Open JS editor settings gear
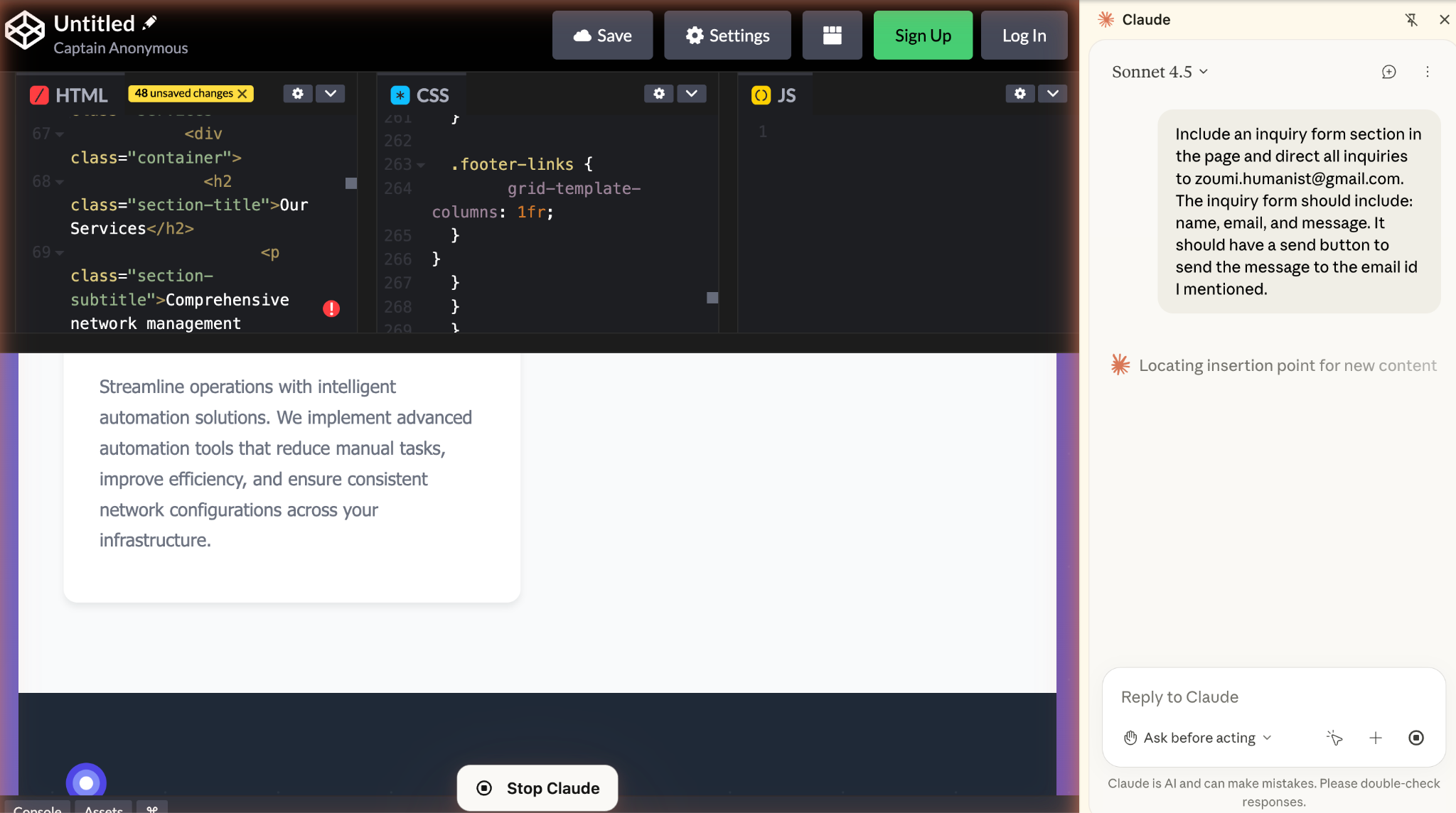This screenshot has height=813, width=1456. [1020, 94]
